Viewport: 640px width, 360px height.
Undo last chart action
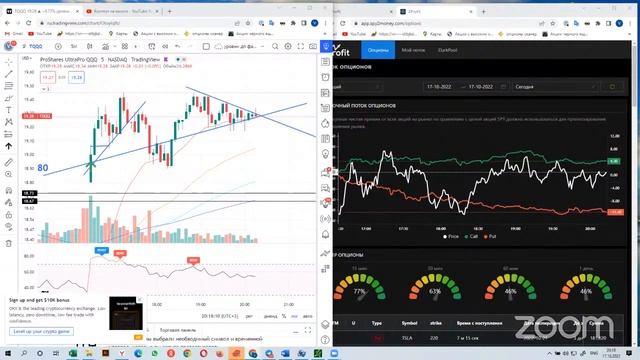177,47
